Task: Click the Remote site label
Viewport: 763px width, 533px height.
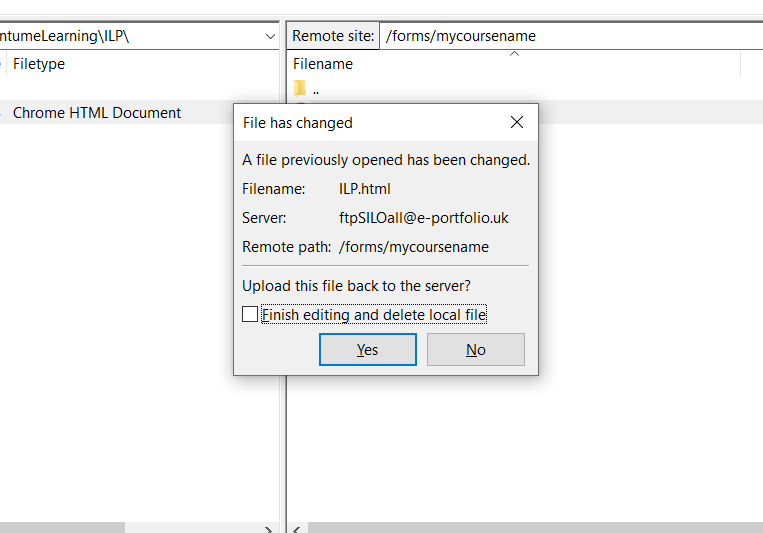Action: pos(333,36)
